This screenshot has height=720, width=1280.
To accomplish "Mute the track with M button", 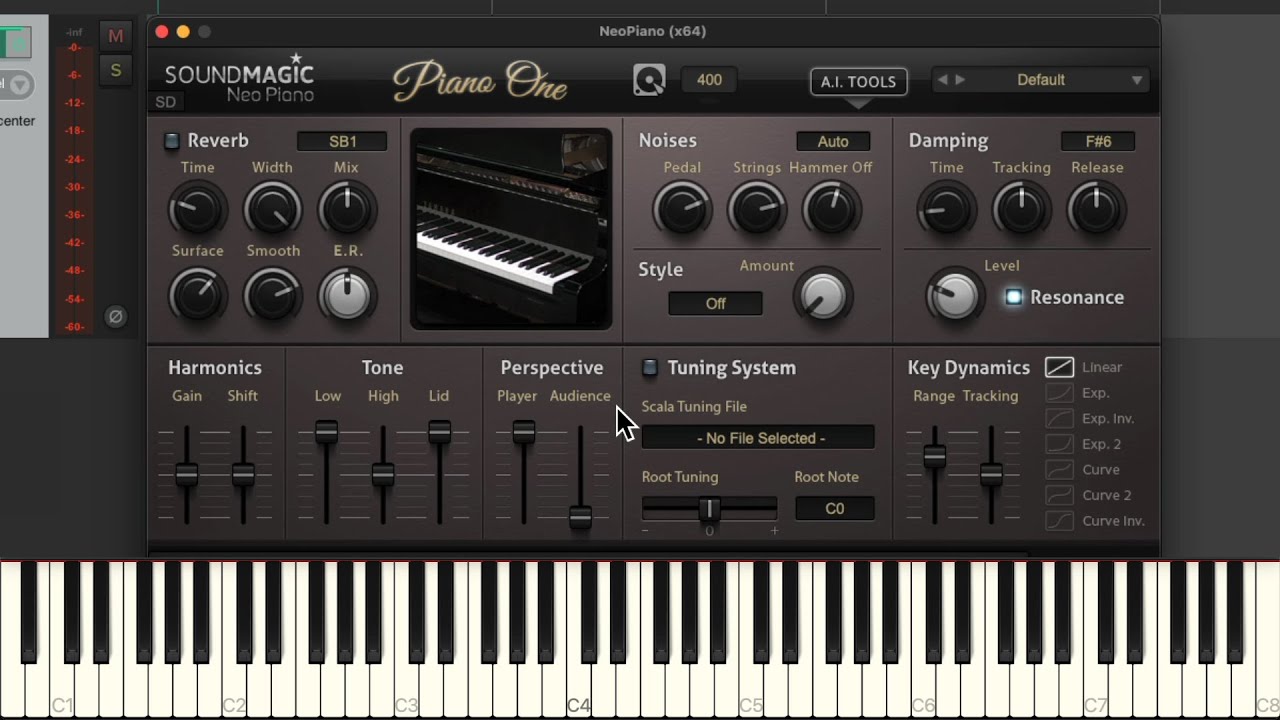I will [x=116, y=36].
